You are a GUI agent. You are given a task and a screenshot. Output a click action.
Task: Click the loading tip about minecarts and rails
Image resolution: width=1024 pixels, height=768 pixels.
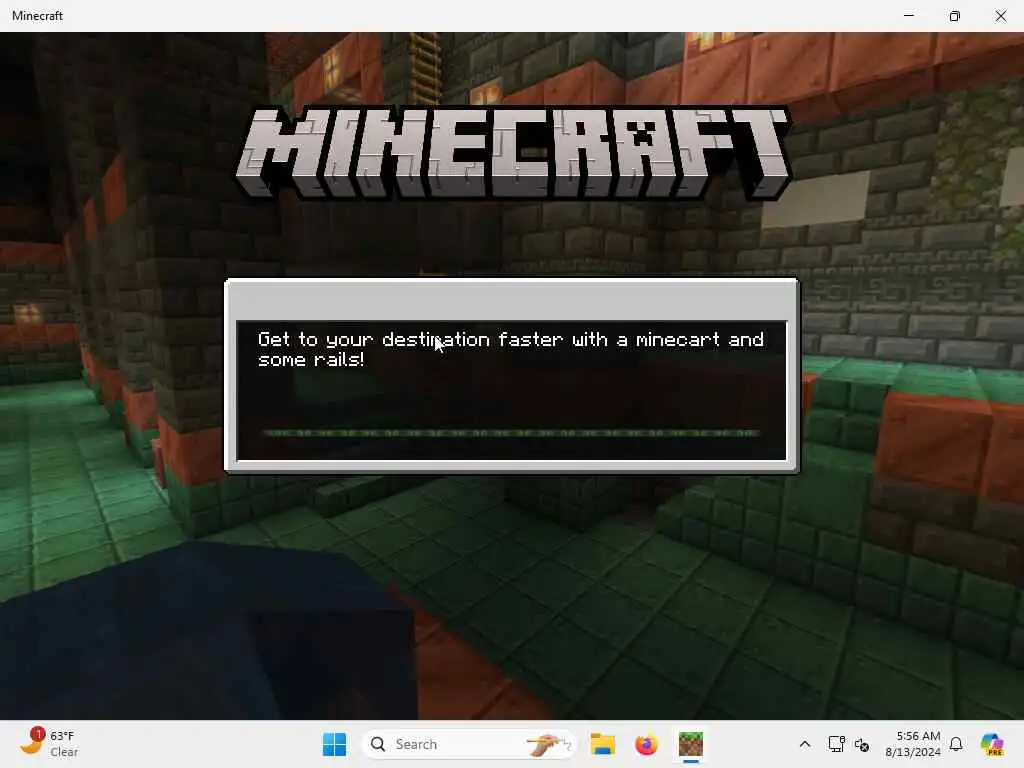[511, 349]
